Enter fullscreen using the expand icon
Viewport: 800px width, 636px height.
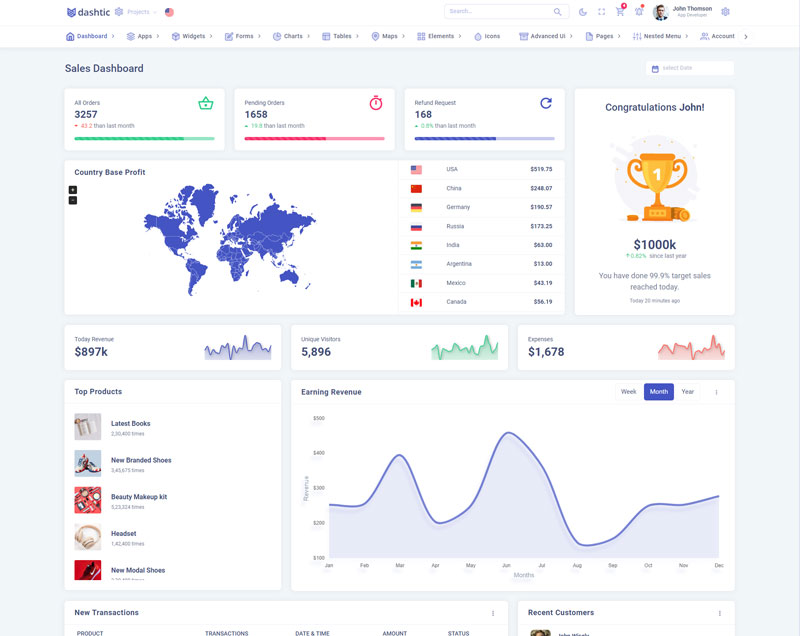point(601,12)
